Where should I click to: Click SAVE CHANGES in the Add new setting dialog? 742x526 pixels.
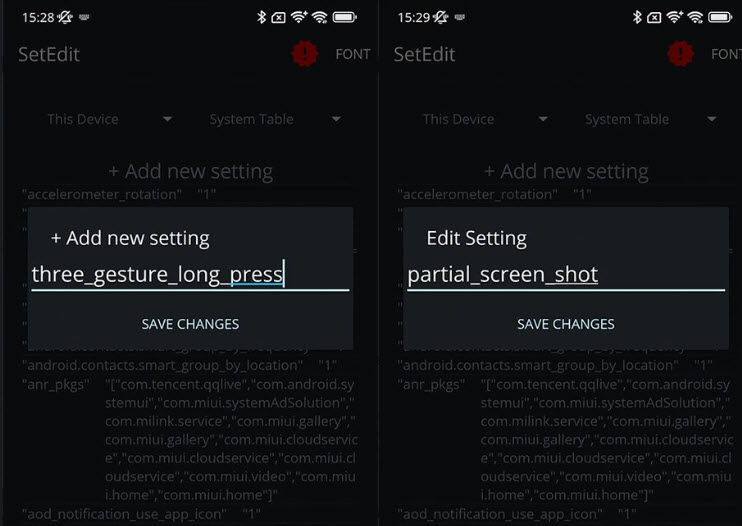coord(190,324)
